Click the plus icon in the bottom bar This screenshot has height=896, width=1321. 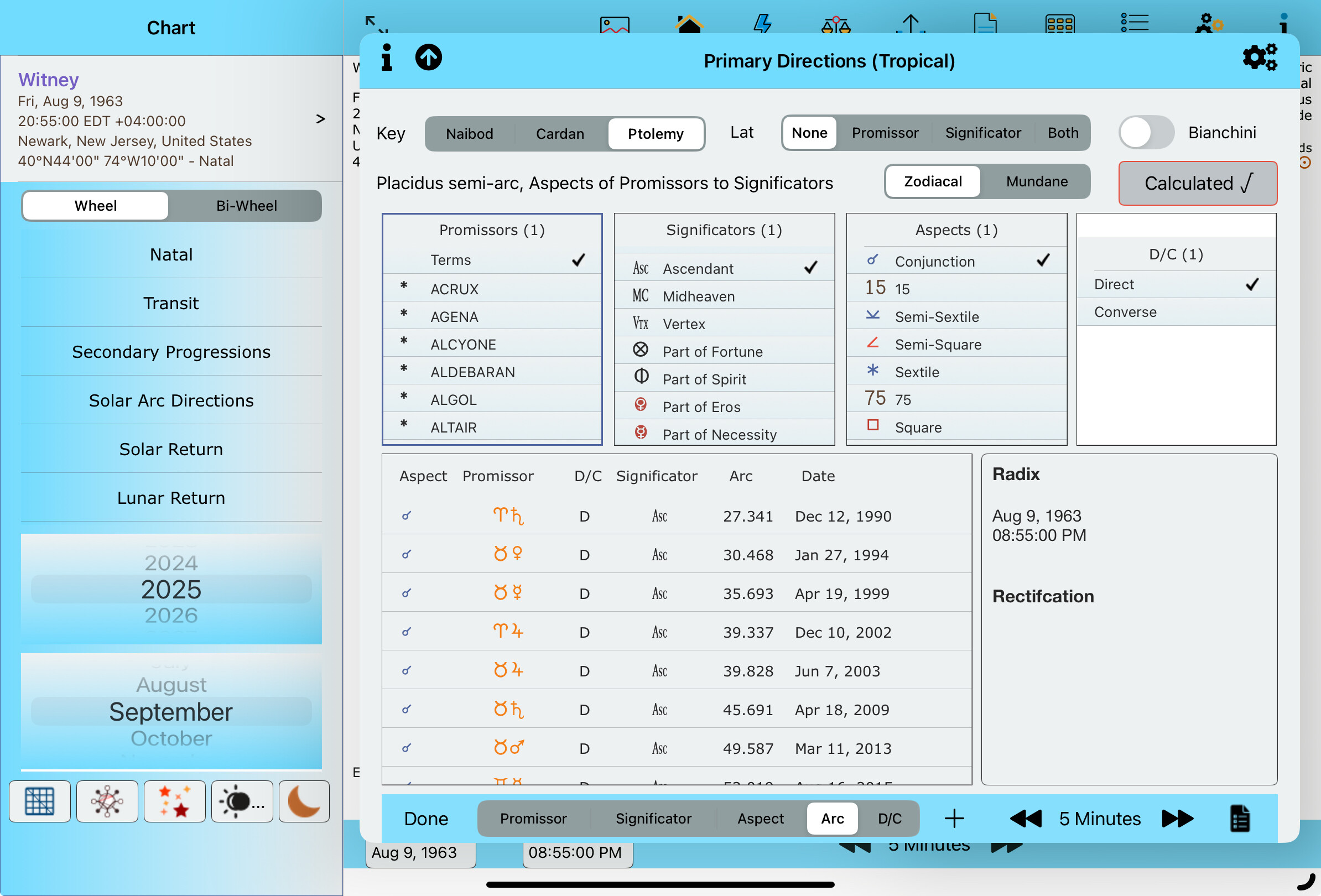[954, 818]
